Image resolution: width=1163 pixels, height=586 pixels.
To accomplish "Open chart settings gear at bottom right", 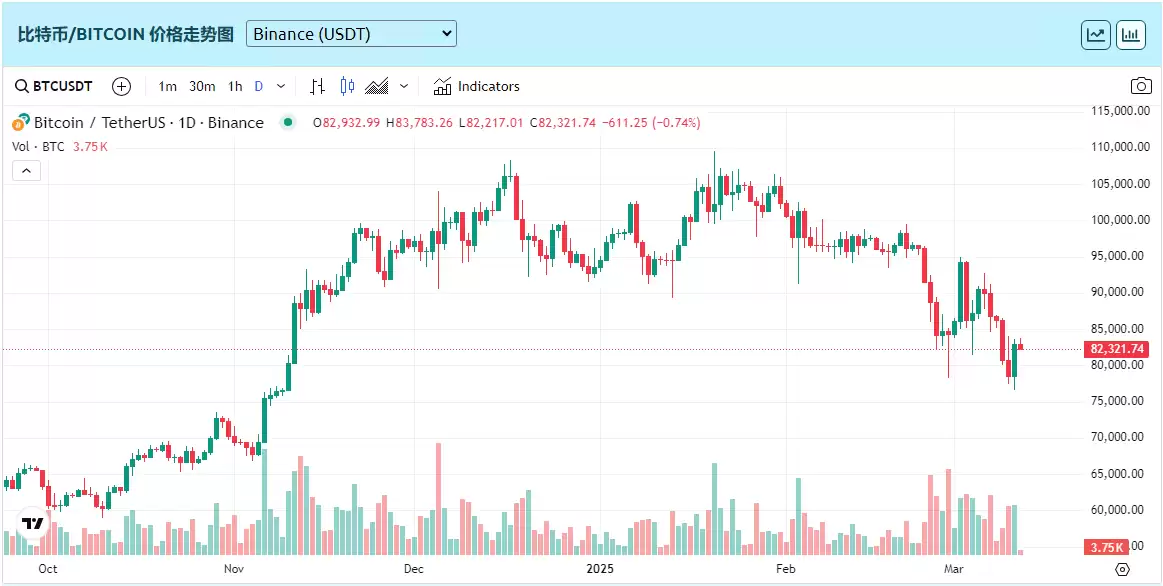I will (x=1123, y=569).
